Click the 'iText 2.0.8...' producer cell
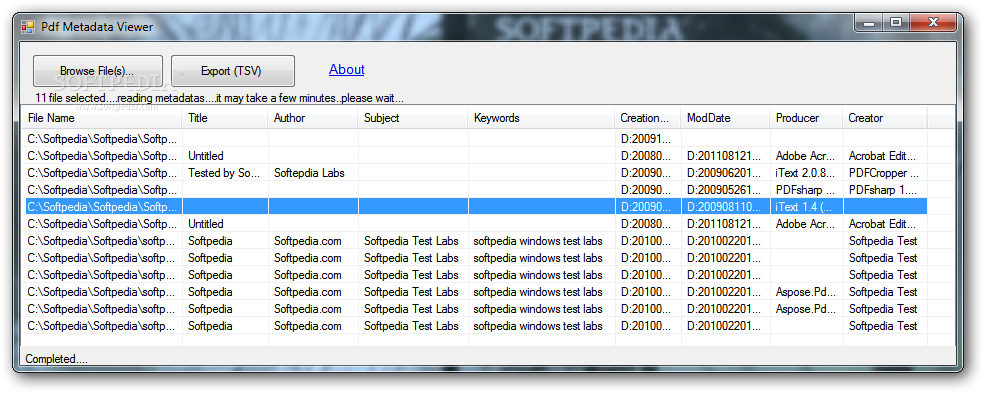 (x=806, y=173)
